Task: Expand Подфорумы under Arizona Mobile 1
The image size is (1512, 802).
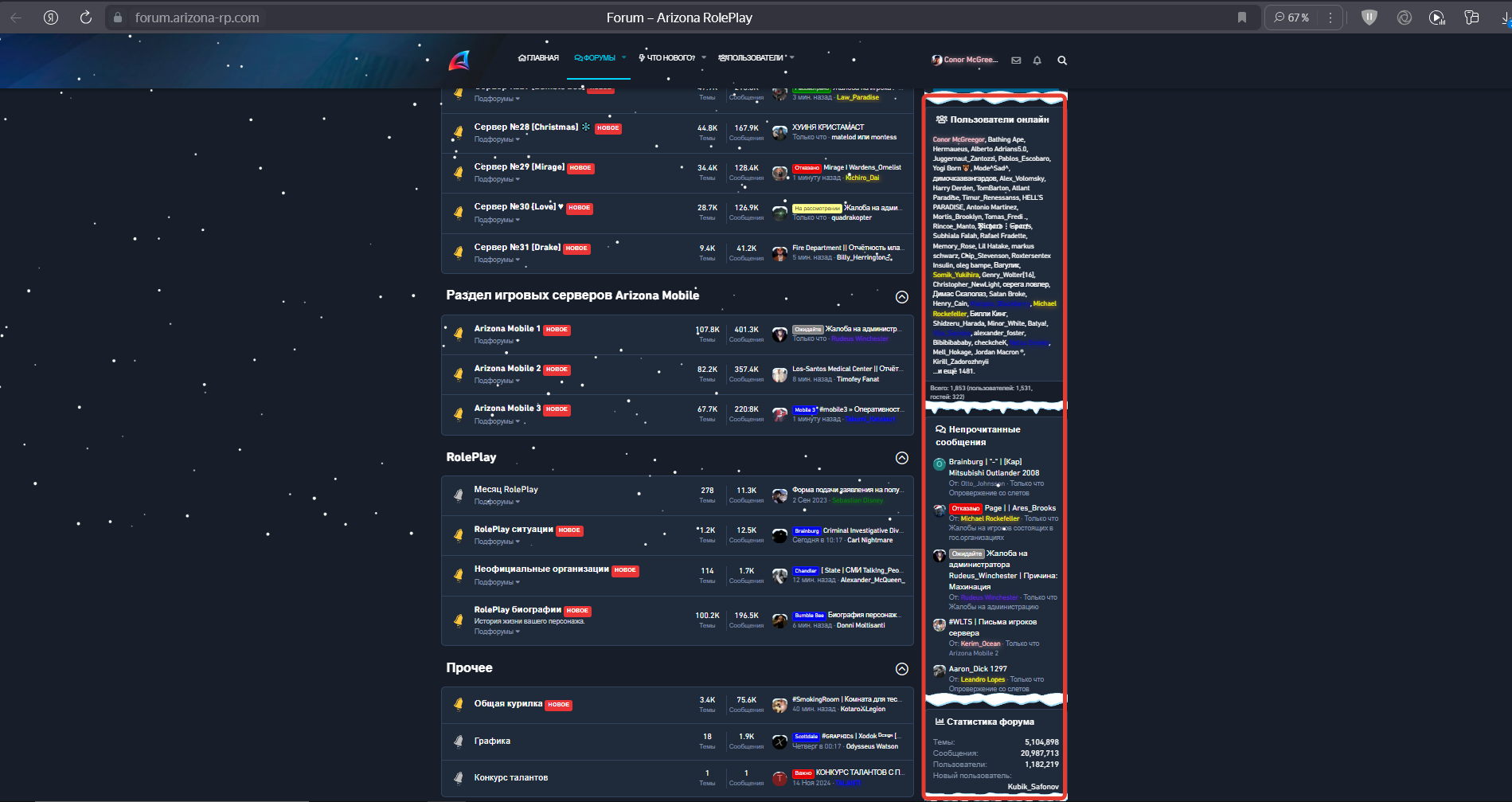Action: click(x=497, y=341)
